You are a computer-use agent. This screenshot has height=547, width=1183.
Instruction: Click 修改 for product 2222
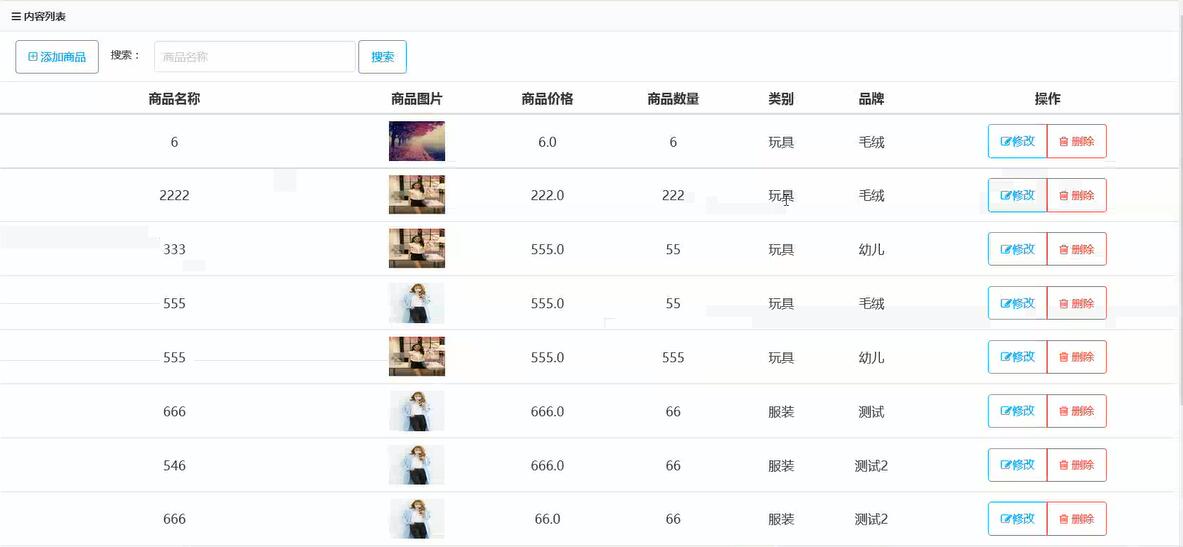(1018, 195)
